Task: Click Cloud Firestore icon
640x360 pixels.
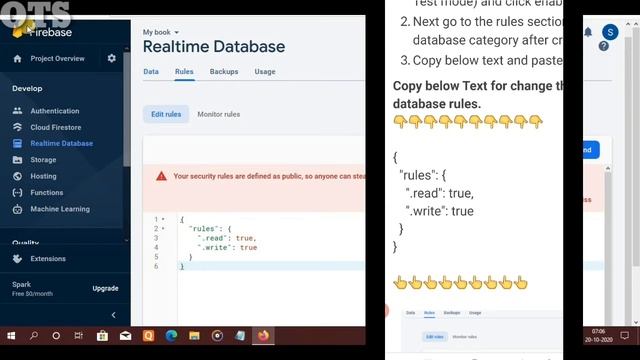Action: 17,127
